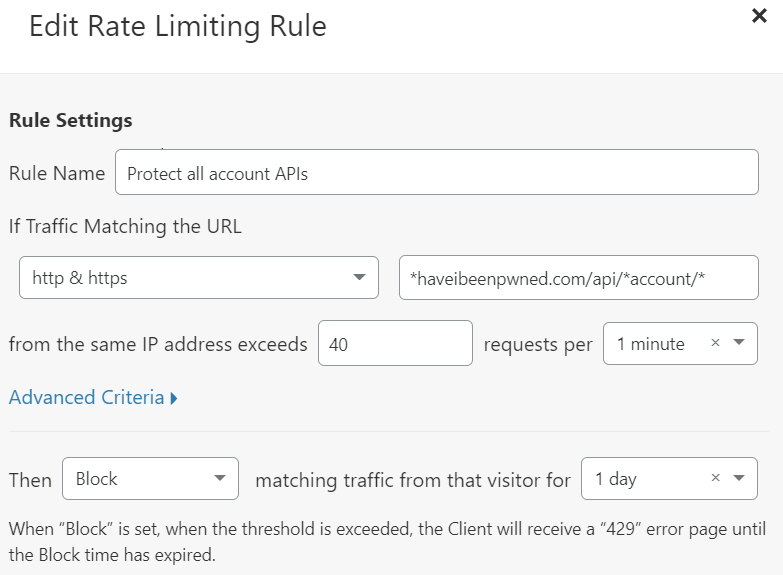Click the Rule Settings heading
Image resolution: width=783 pixels, height=575 pixels.
coord(71,120)
